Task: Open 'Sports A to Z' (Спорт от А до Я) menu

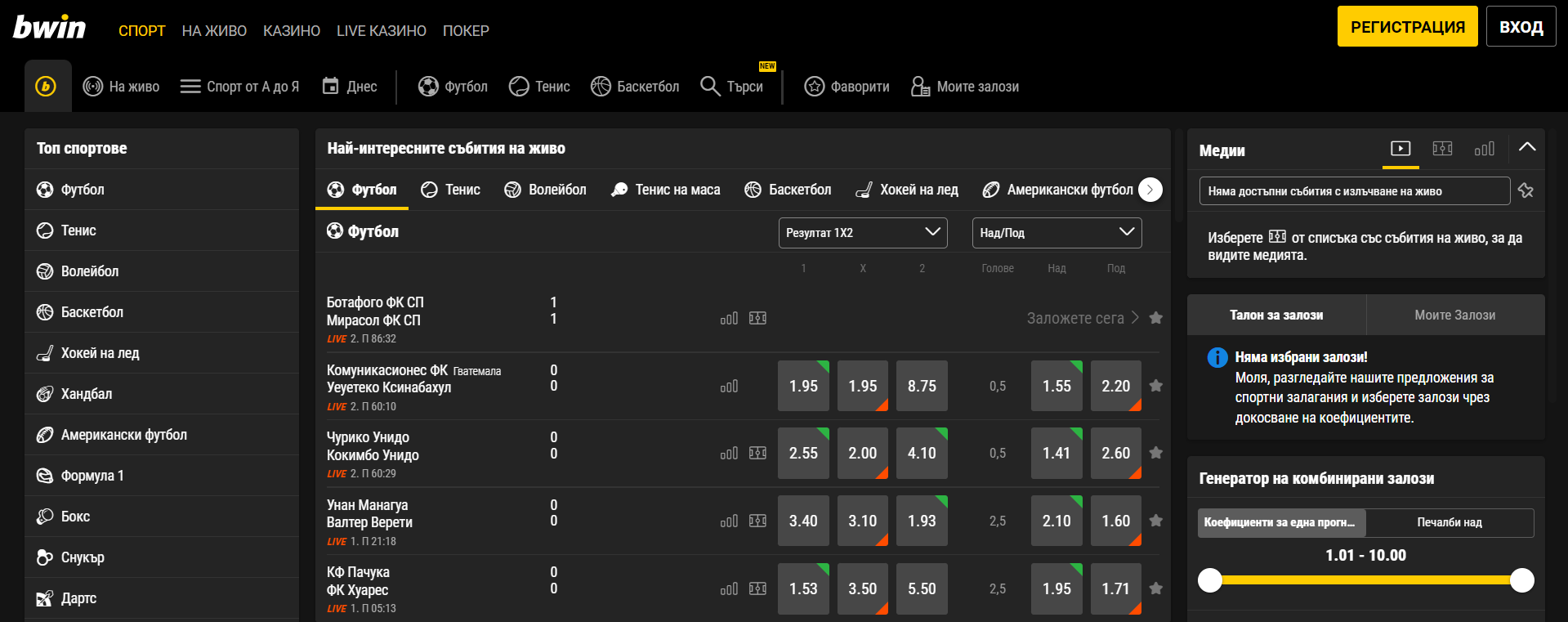Action: click(x=239, y=86)
